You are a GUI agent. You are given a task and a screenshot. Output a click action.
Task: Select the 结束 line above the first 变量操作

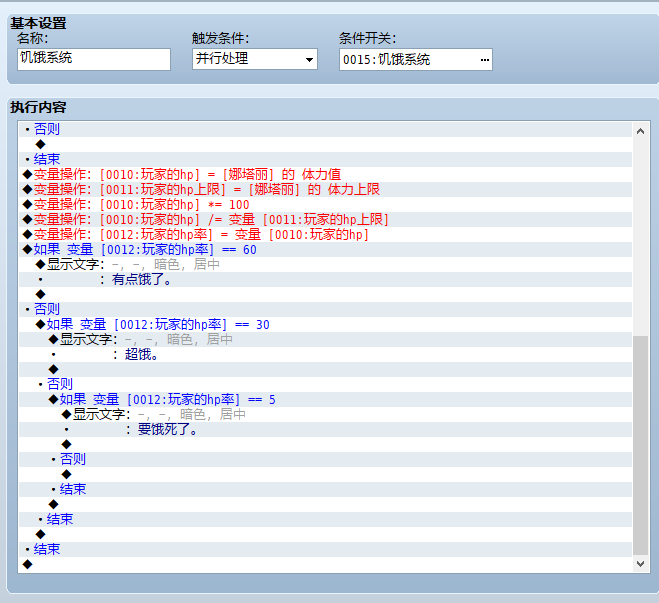tap(325, 159)
